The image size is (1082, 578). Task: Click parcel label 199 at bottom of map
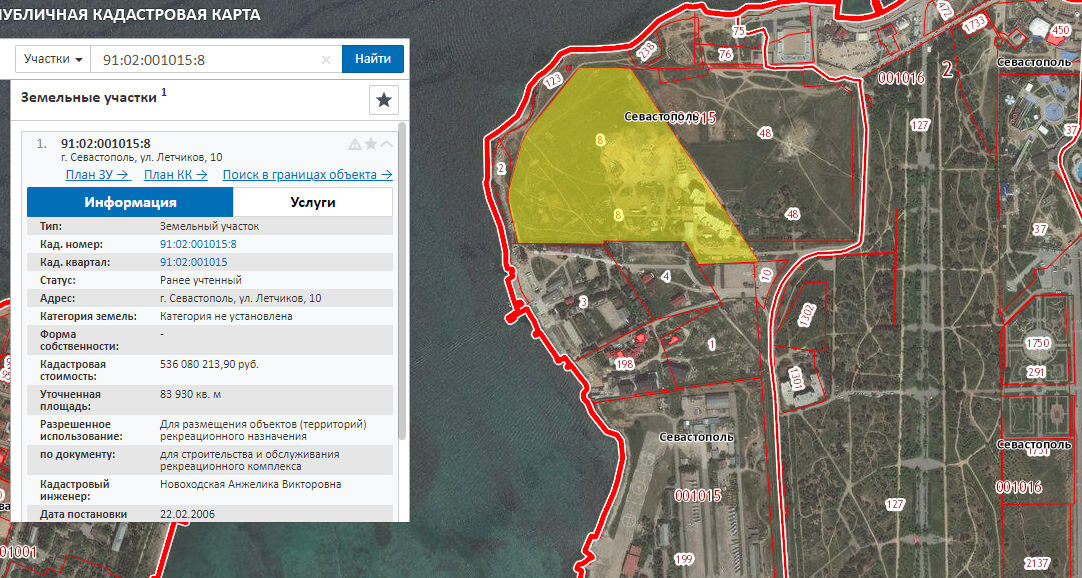pyautogui.click(x=684, y=559)
